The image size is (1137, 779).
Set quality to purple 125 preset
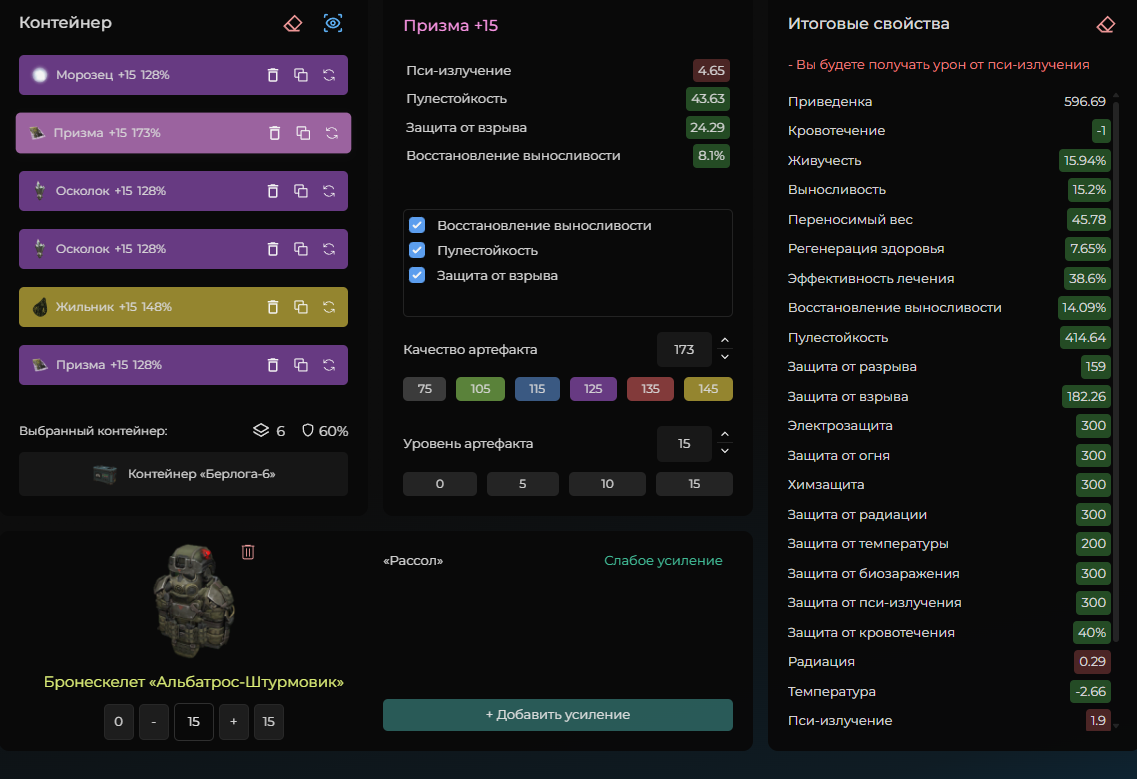point(593,389)
